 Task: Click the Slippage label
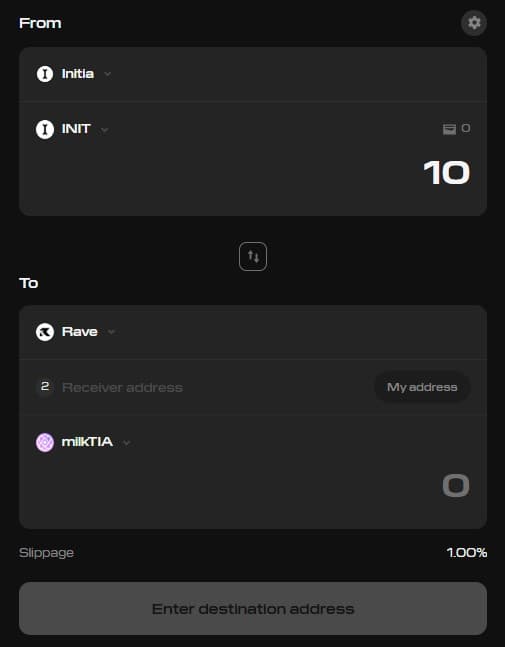(46, 553)
